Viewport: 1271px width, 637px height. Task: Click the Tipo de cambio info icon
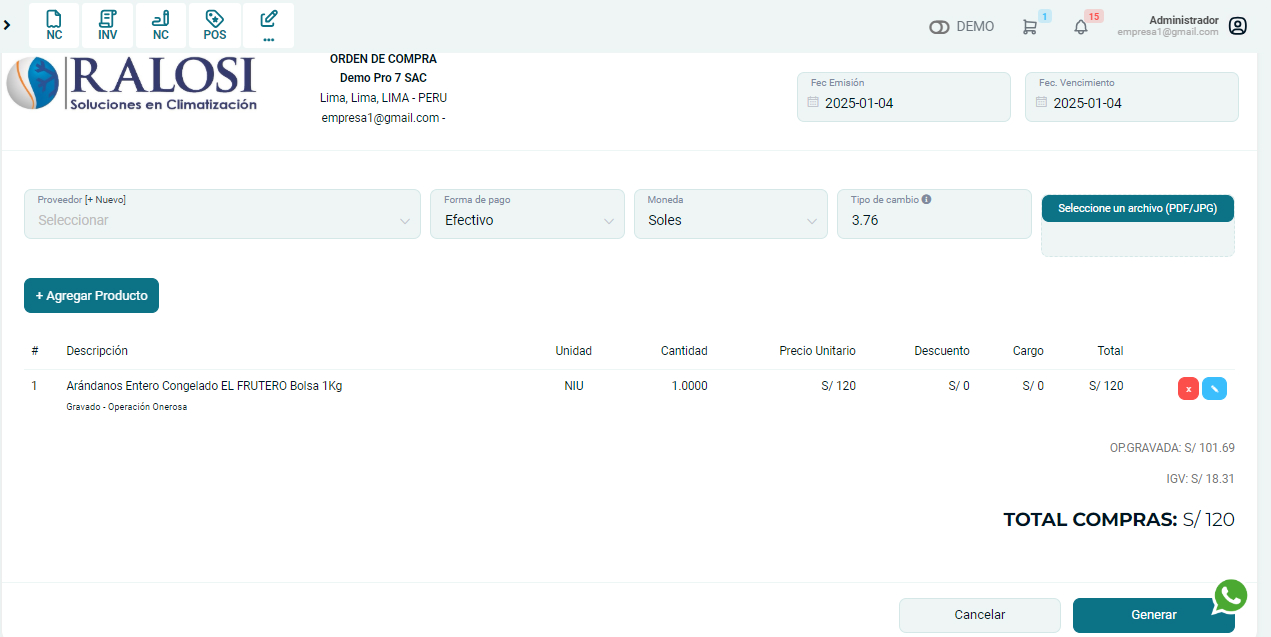[926, 199]
